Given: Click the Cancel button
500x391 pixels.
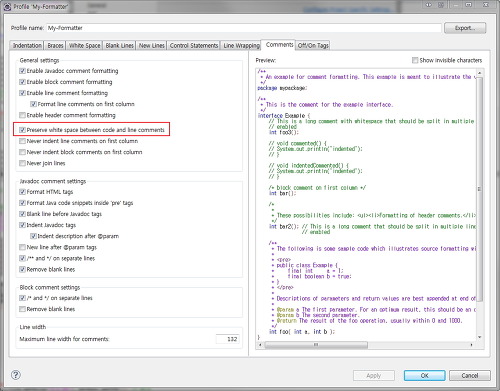Looking at the screenshot, I should 470,375.
